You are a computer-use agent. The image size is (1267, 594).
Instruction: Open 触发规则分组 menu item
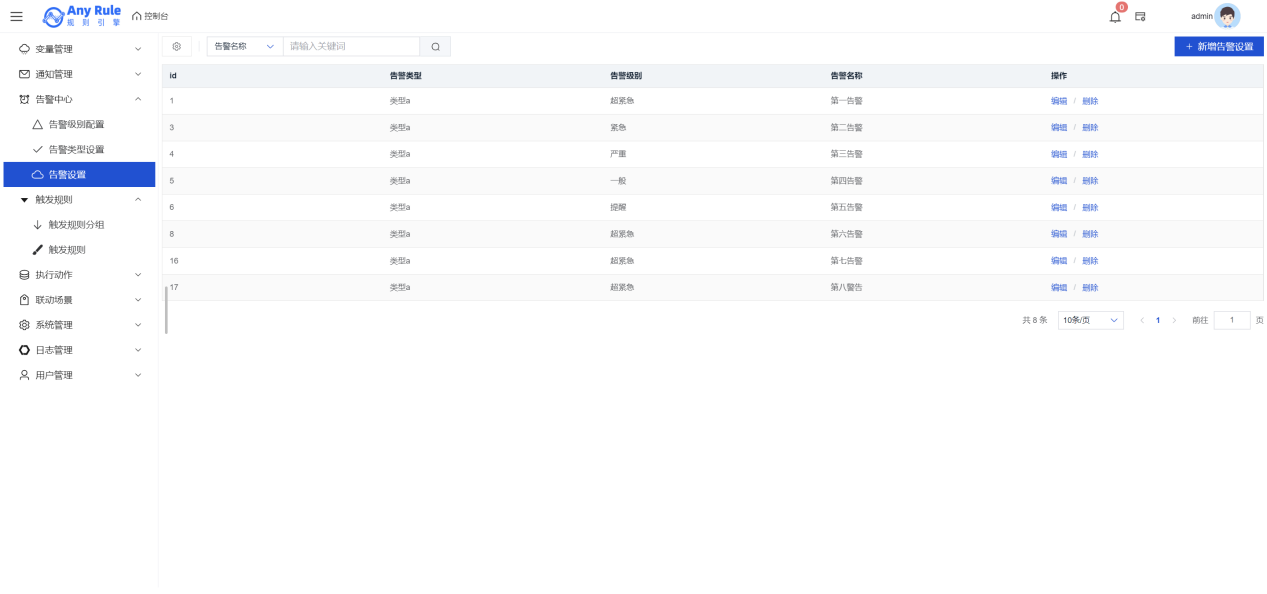click(79, 224)
